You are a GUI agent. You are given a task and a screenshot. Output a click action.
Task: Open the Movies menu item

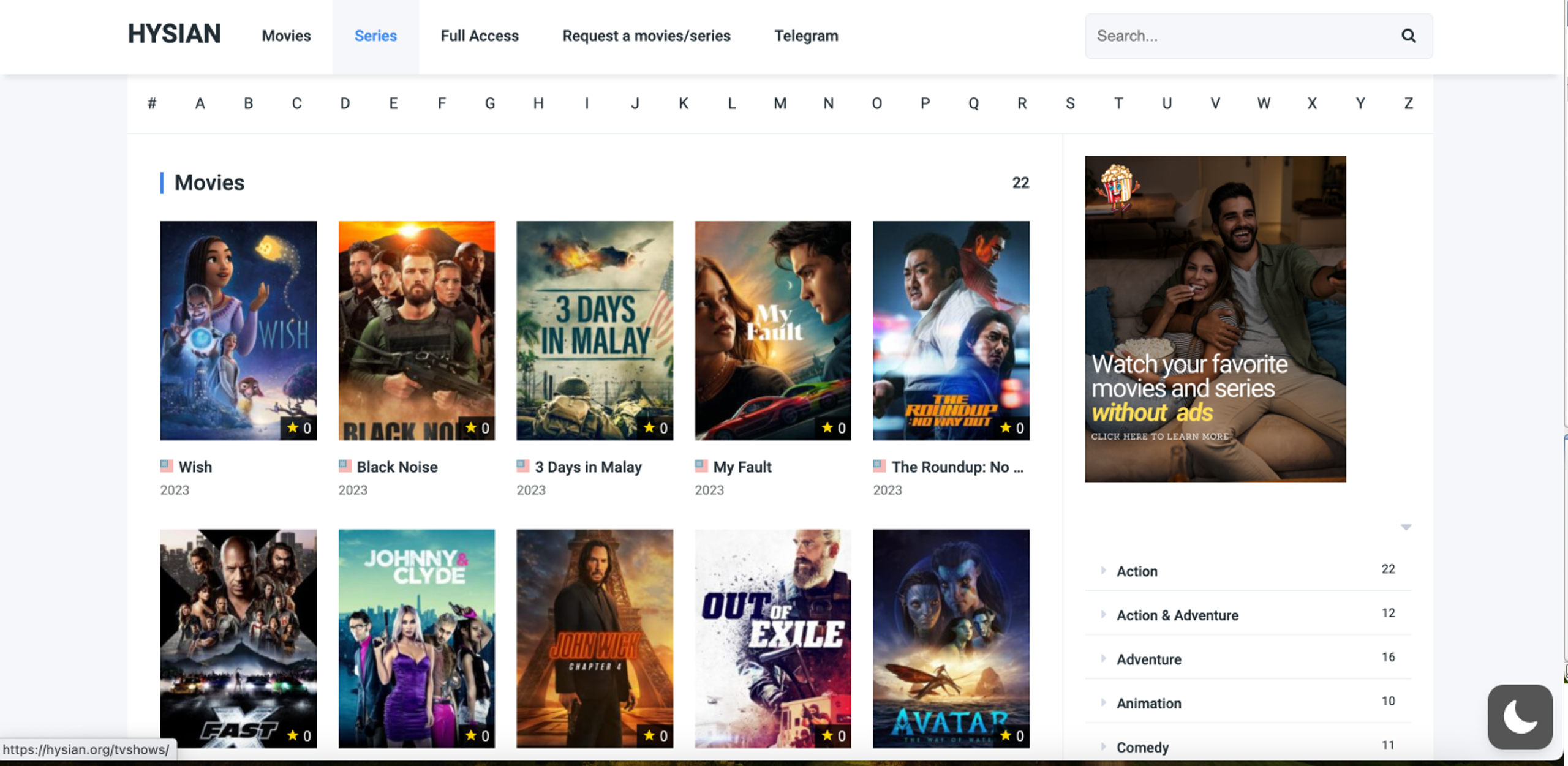(286, 36)
